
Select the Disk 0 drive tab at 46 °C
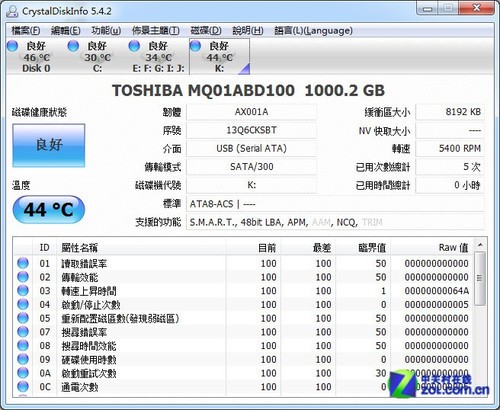tap(36, 56)
